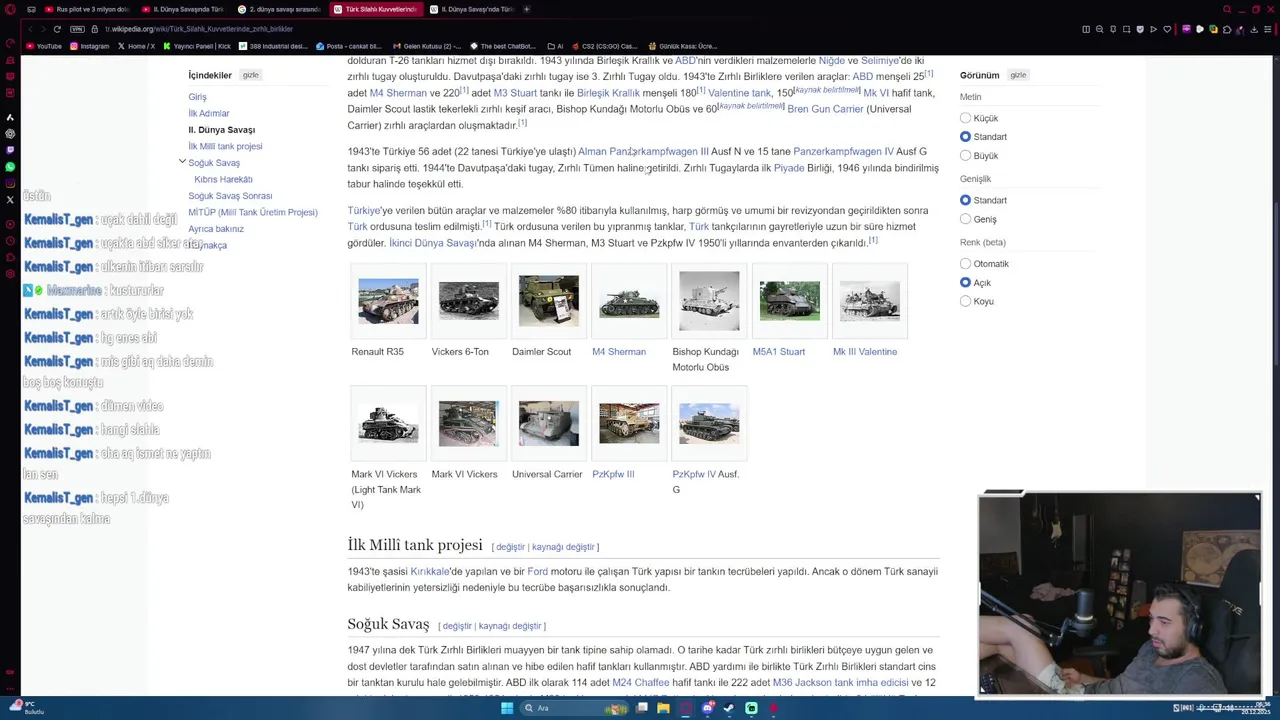Switch to the II. Dünya Savaşında Türk tab

coord(182,9)
